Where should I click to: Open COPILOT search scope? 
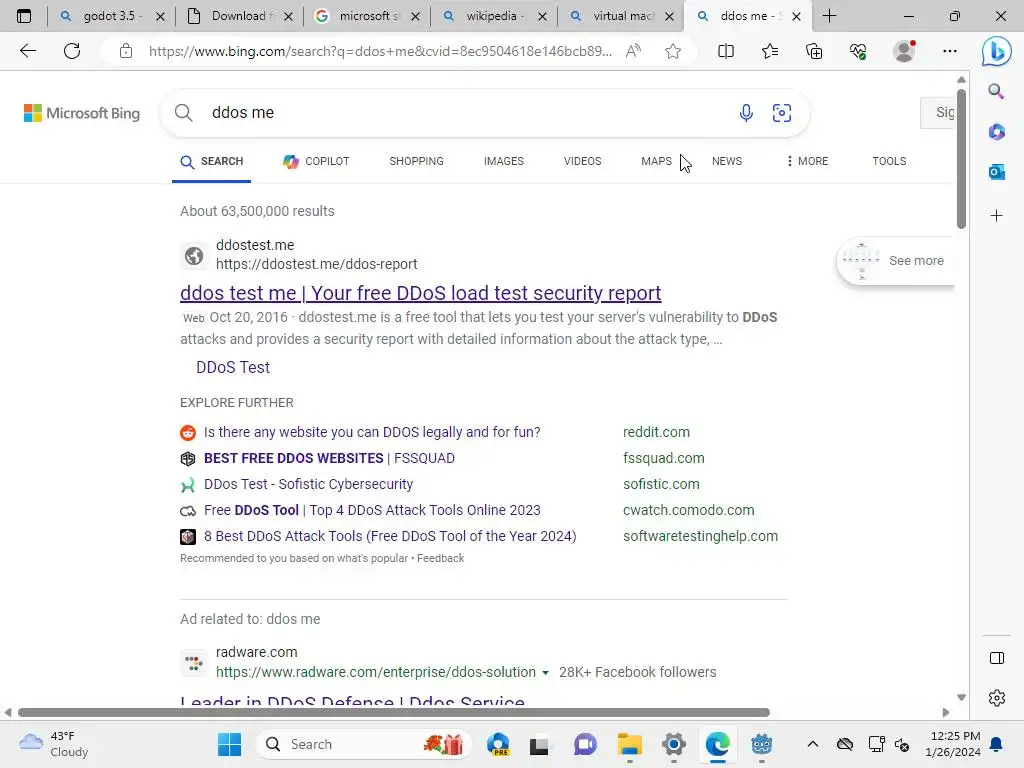(x=316, y=161)
